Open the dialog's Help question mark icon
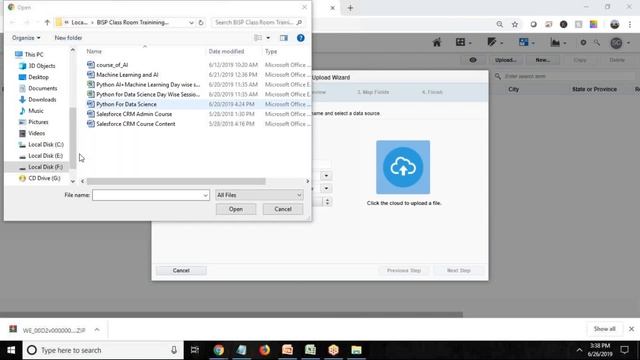640x360 pixels. [x=300, y=38]
